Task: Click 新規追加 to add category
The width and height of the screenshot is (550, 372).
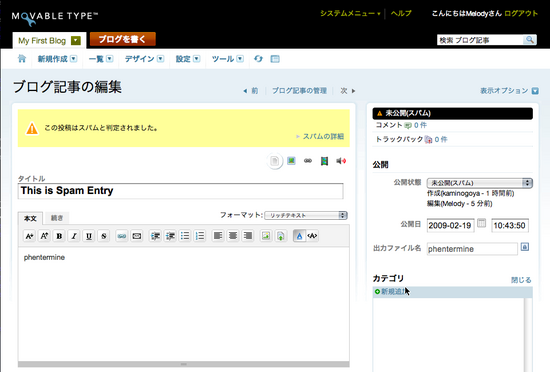Action: tap(392, 292)
